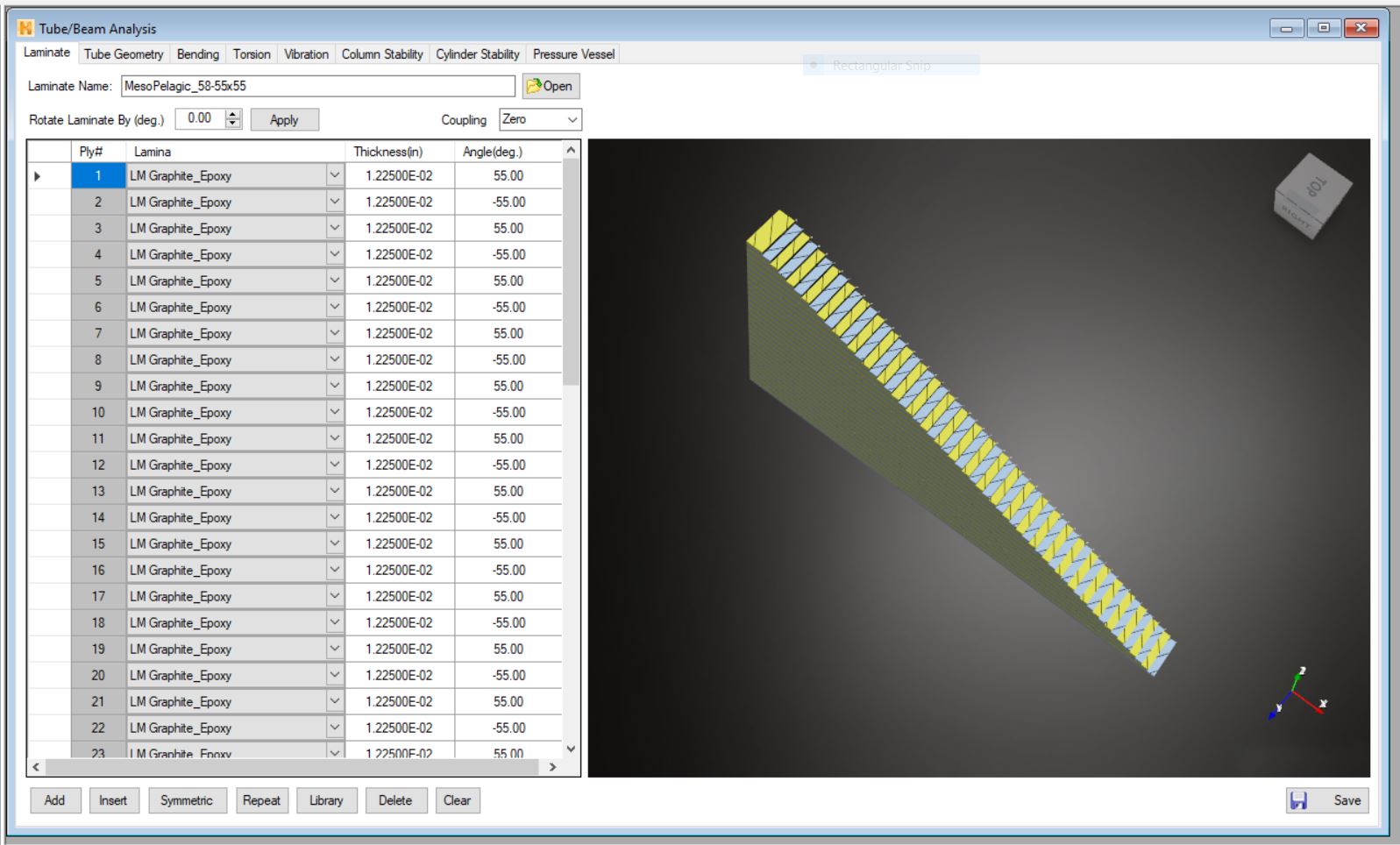Screen dimensions: 1400x845
Task: Click the view orientation cube in 3D viewport
Action: coord(1311,195)
